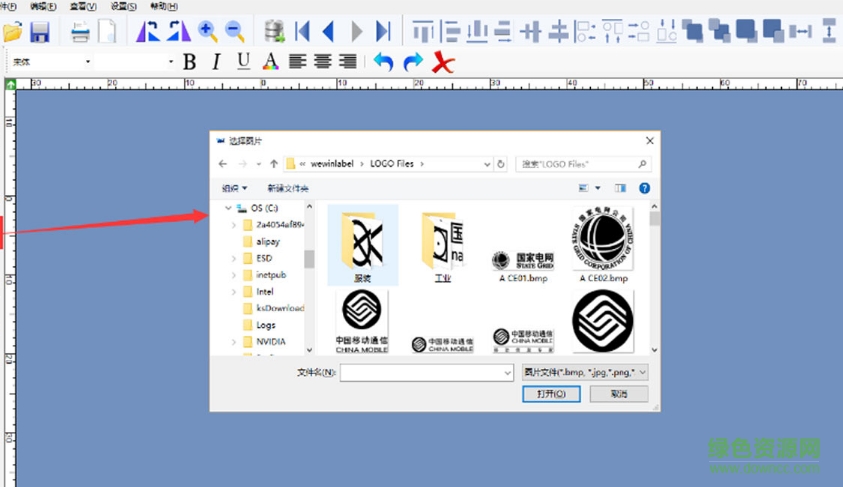Open the view options dropdown arrow

598,188
